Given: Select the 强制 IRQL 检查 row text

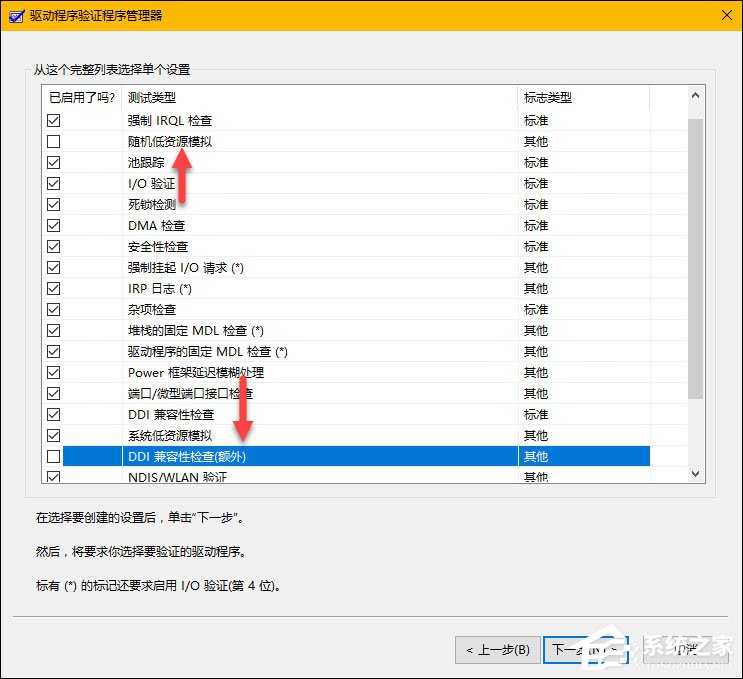Looking at the screenshot, I should (170, 121).
